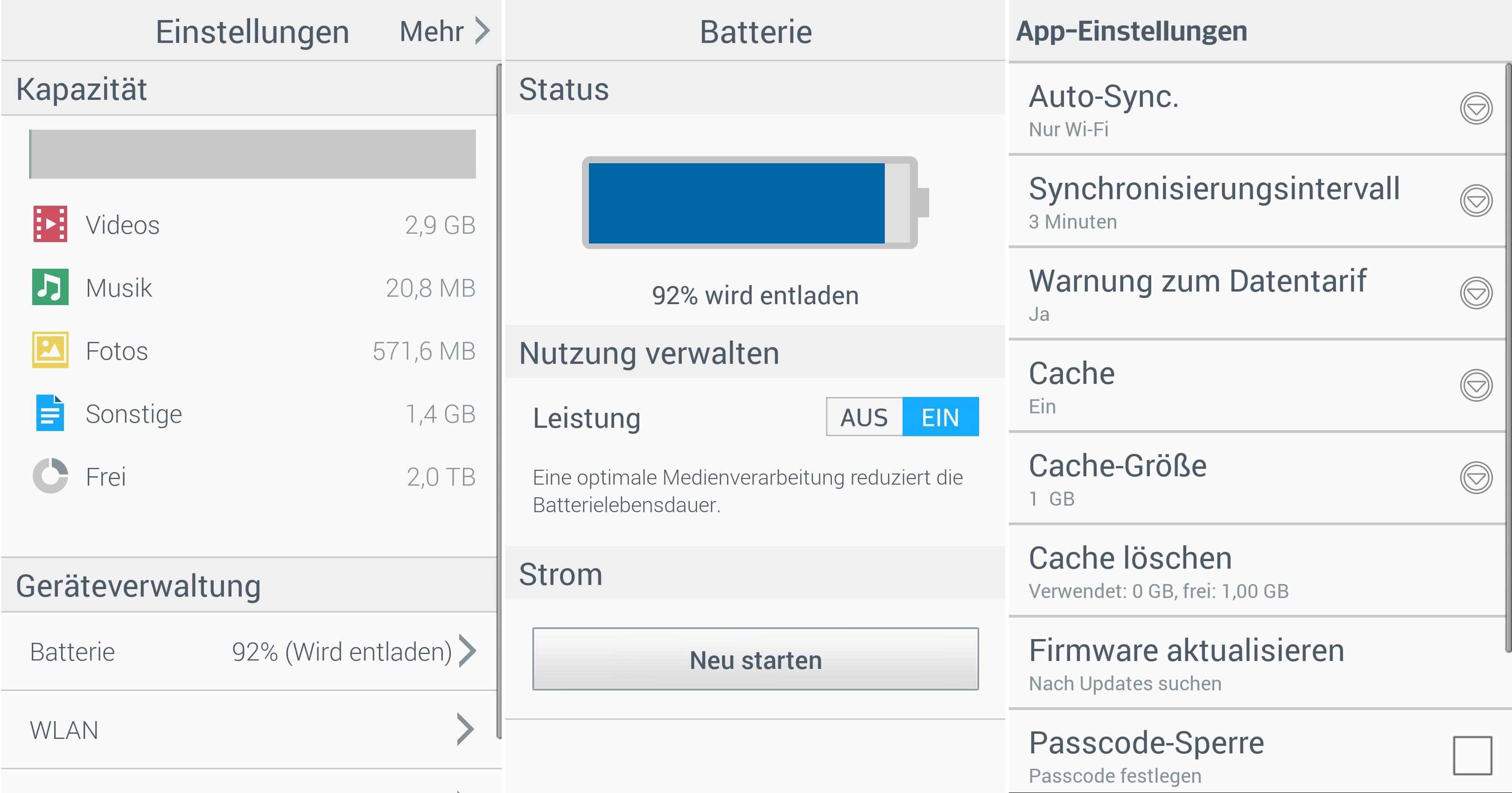Click the Kapazität storage usage bar
Screen dimensions: 1512x793
click(252, 154)
